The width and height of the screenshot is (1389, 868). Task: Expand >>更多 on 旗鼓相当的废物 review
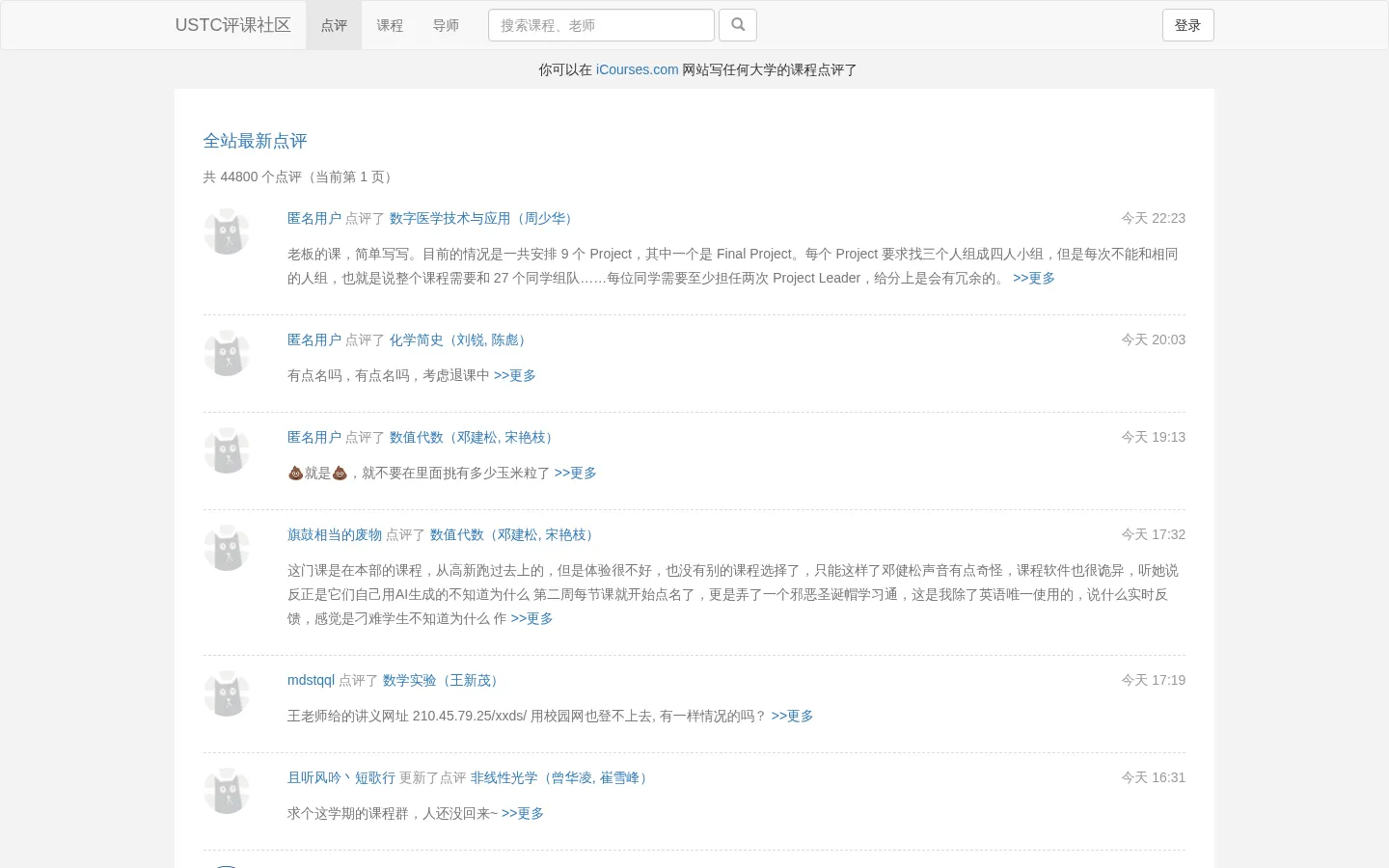[x=532, y=618]
